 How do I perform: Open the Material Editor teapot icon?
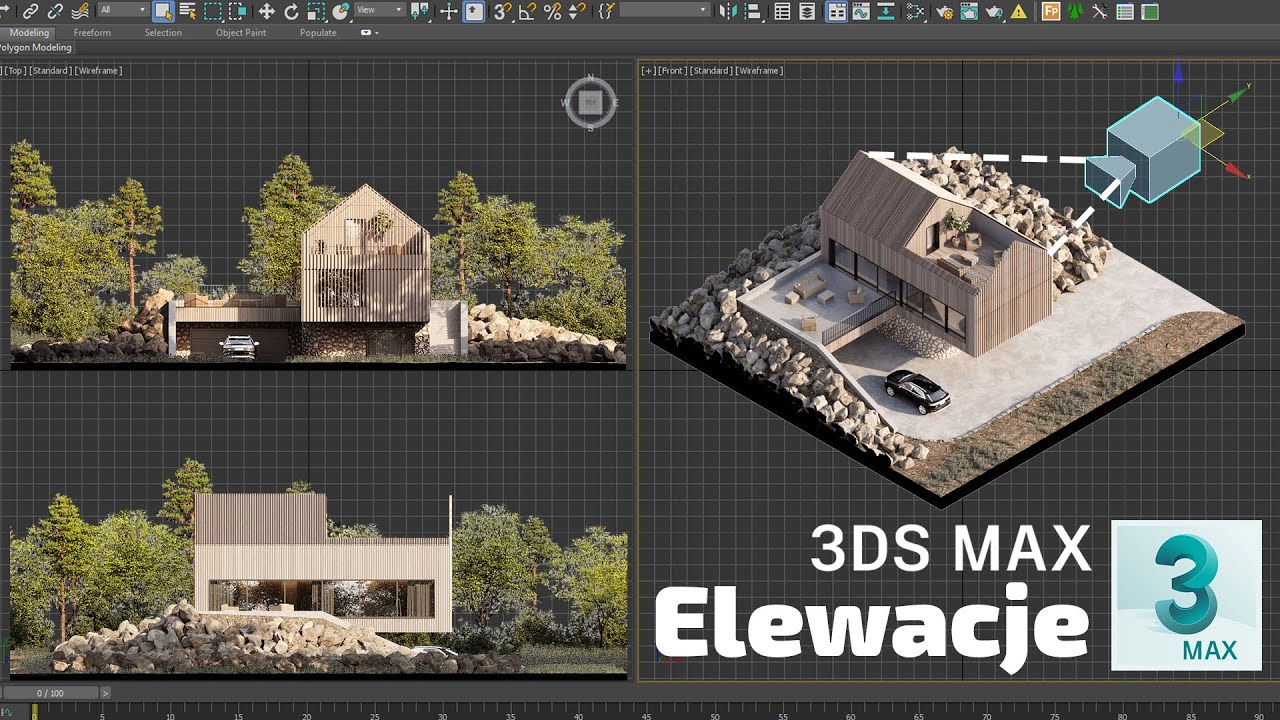click(x=944, y=11)
